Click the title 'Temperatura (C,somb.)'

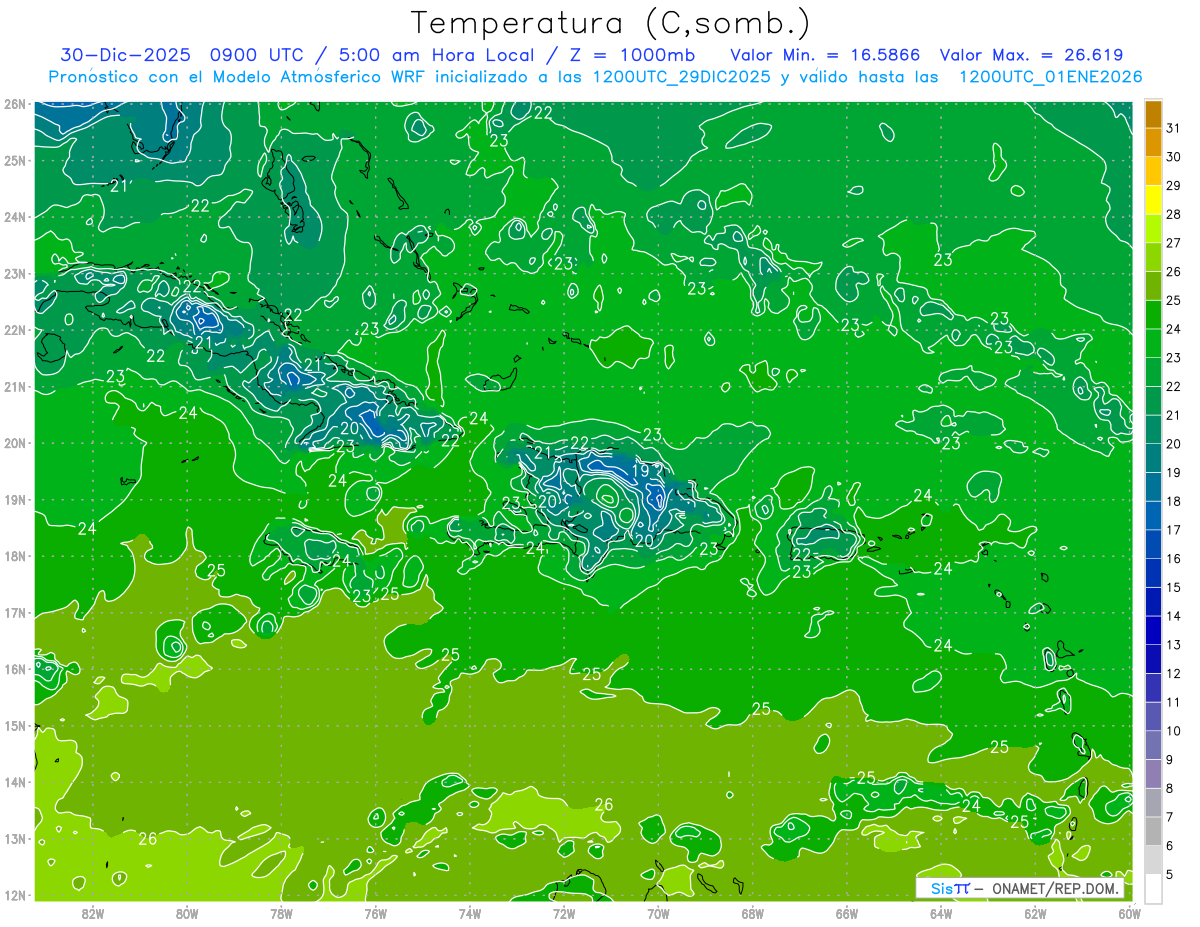coord(611,24)
